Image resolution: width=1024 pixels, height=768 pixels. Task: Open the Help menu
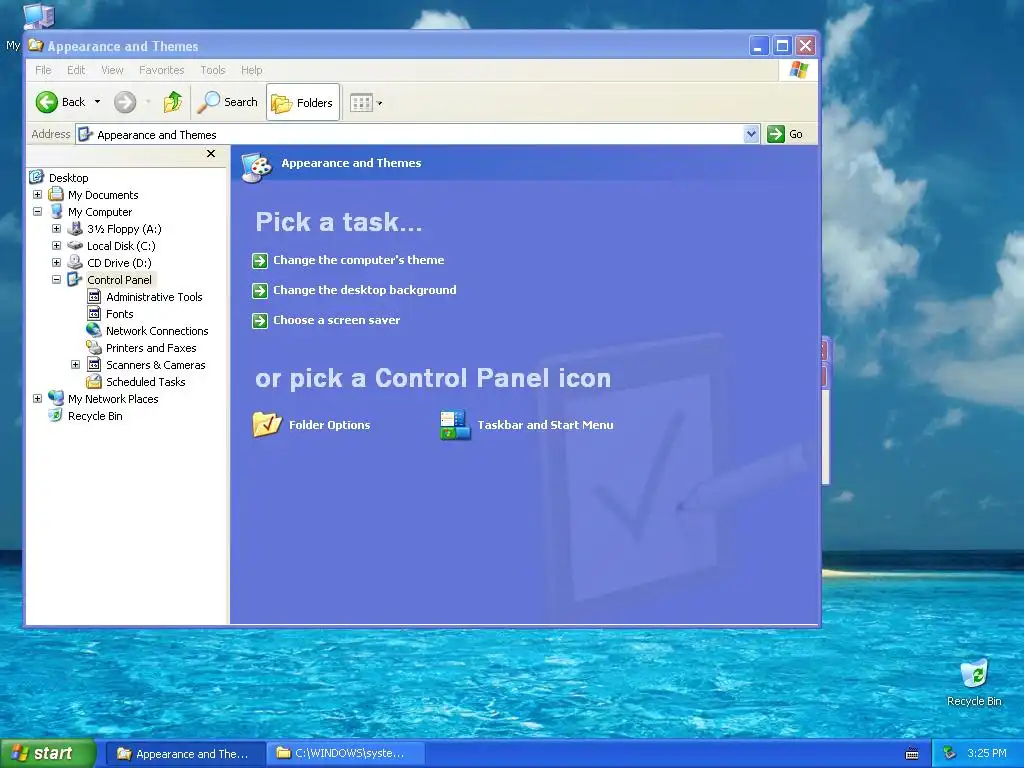[x=251, y=70]
